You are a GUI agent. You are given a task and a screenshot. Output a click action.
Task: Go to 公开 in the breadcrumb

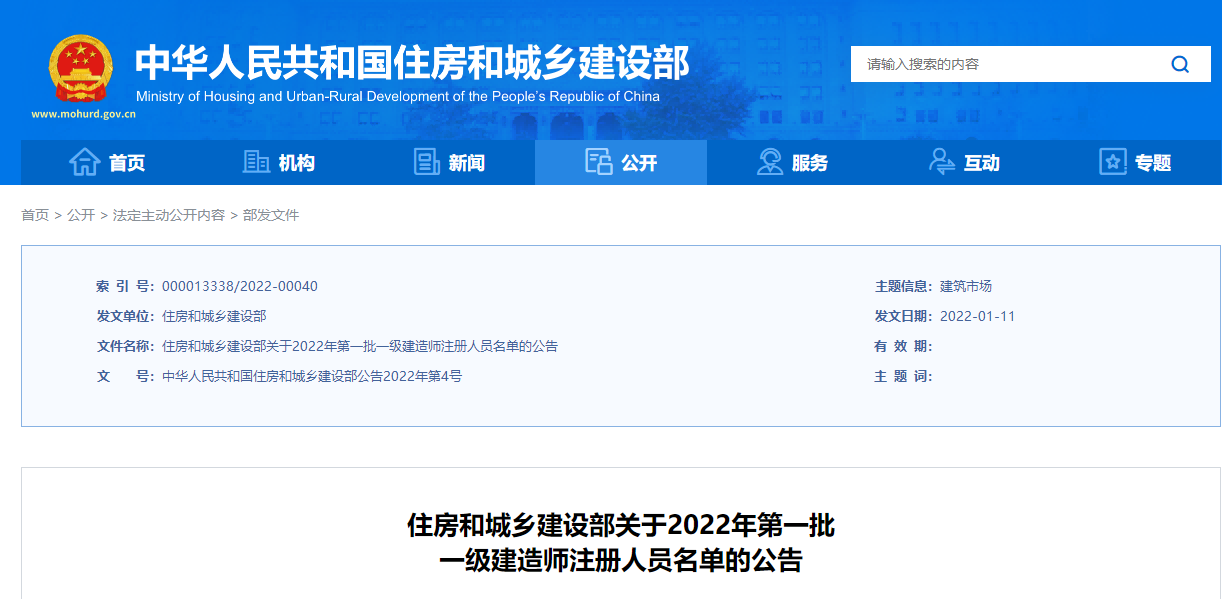coord(81,215)
